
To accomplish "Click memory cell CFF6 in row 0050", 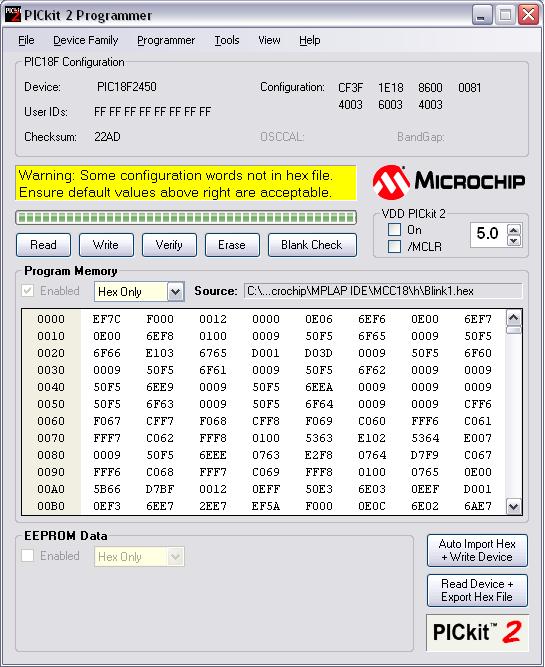I will click(478, 404).
